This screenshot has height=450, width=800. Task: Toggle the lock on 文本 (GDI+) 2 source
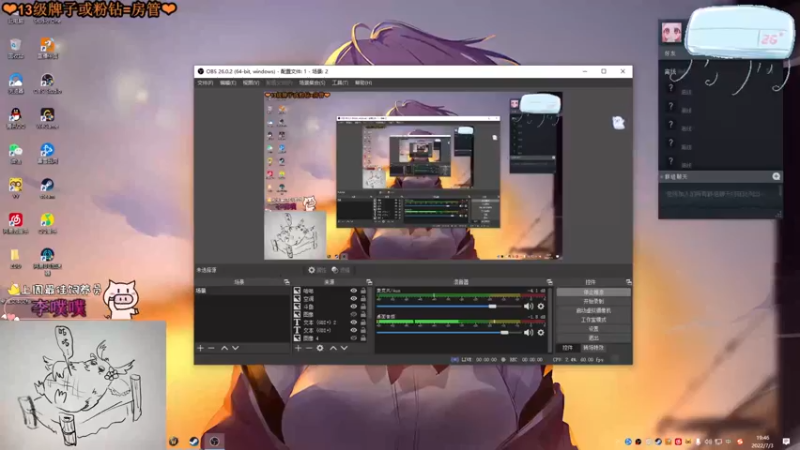click(x=363, y=322)
